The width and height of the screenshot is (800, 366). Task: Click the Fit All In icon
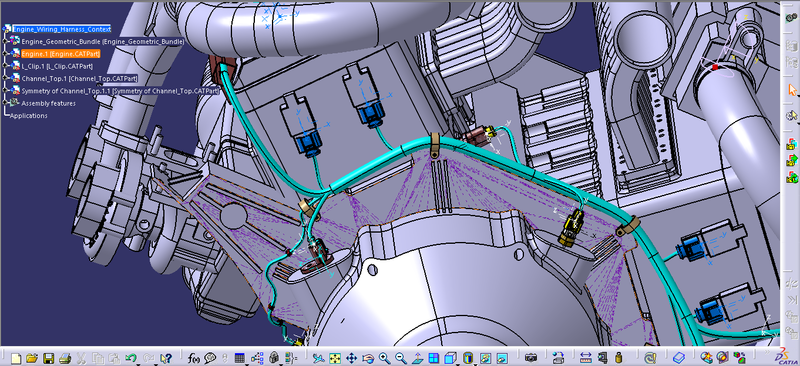click(335, 358)
